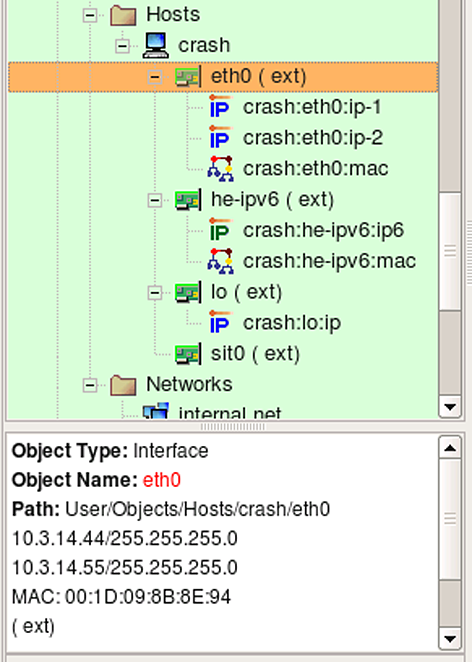Click the Networks folder icon
The height and width of the screenshot is (662, 472).
123,385
